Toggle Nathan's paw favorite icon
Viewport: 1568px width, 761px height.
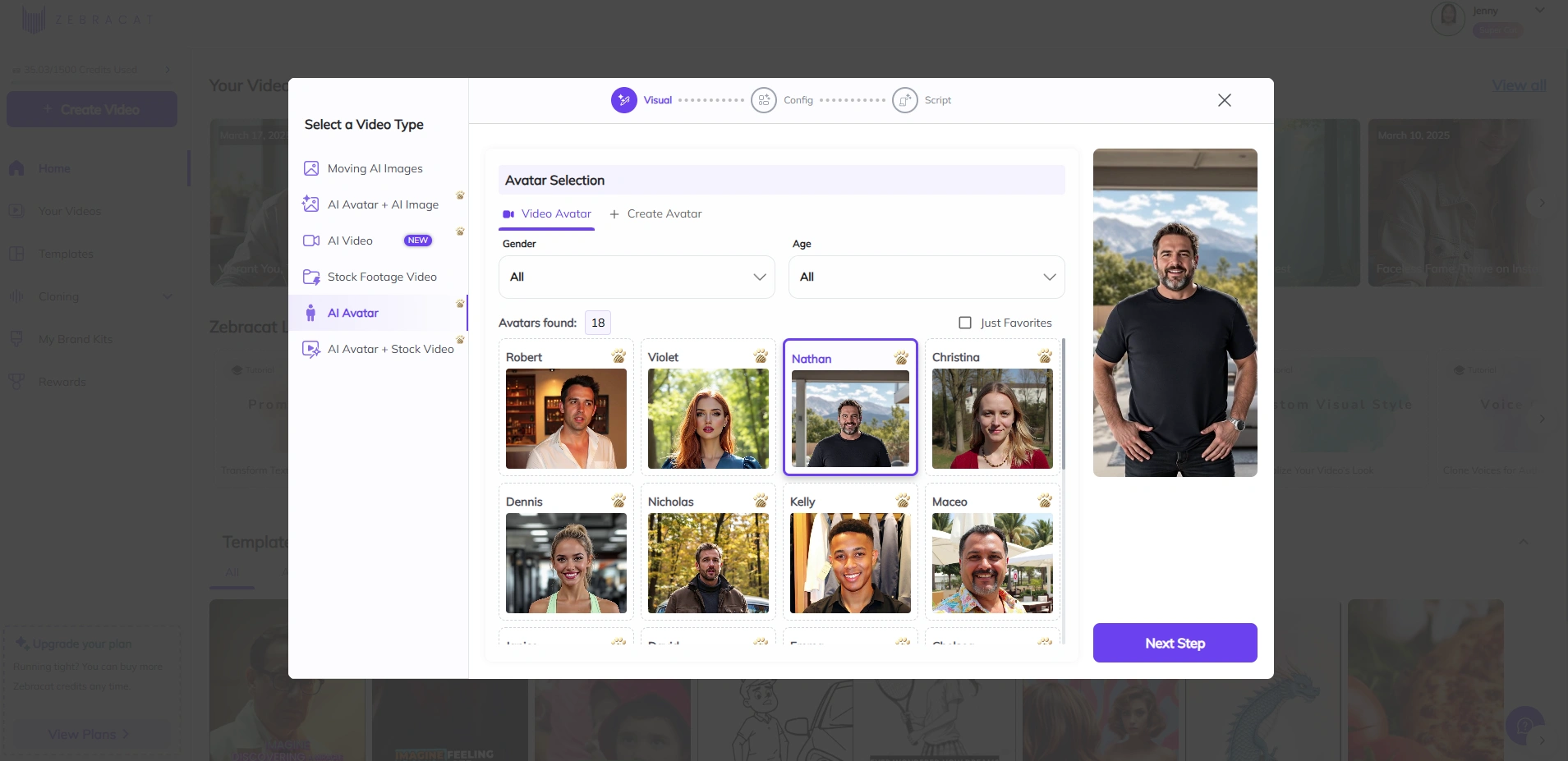(x=901, y=358)
